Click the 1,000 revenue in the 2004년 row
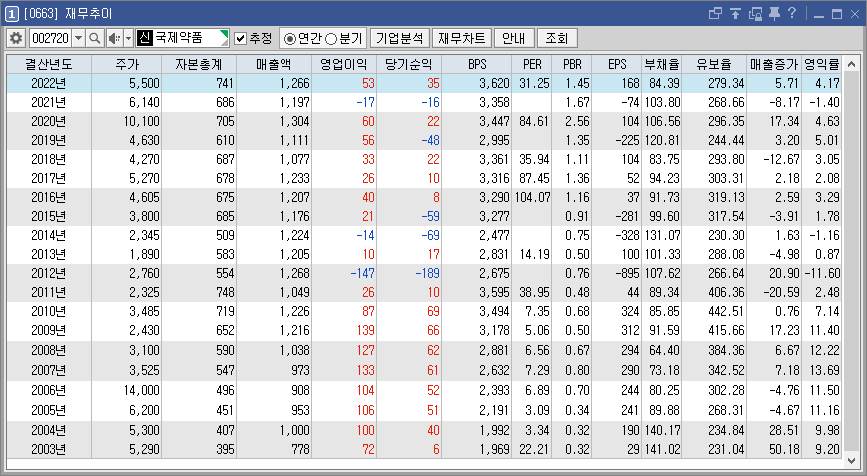Screen dimensions: 867x476 (294, 430)
